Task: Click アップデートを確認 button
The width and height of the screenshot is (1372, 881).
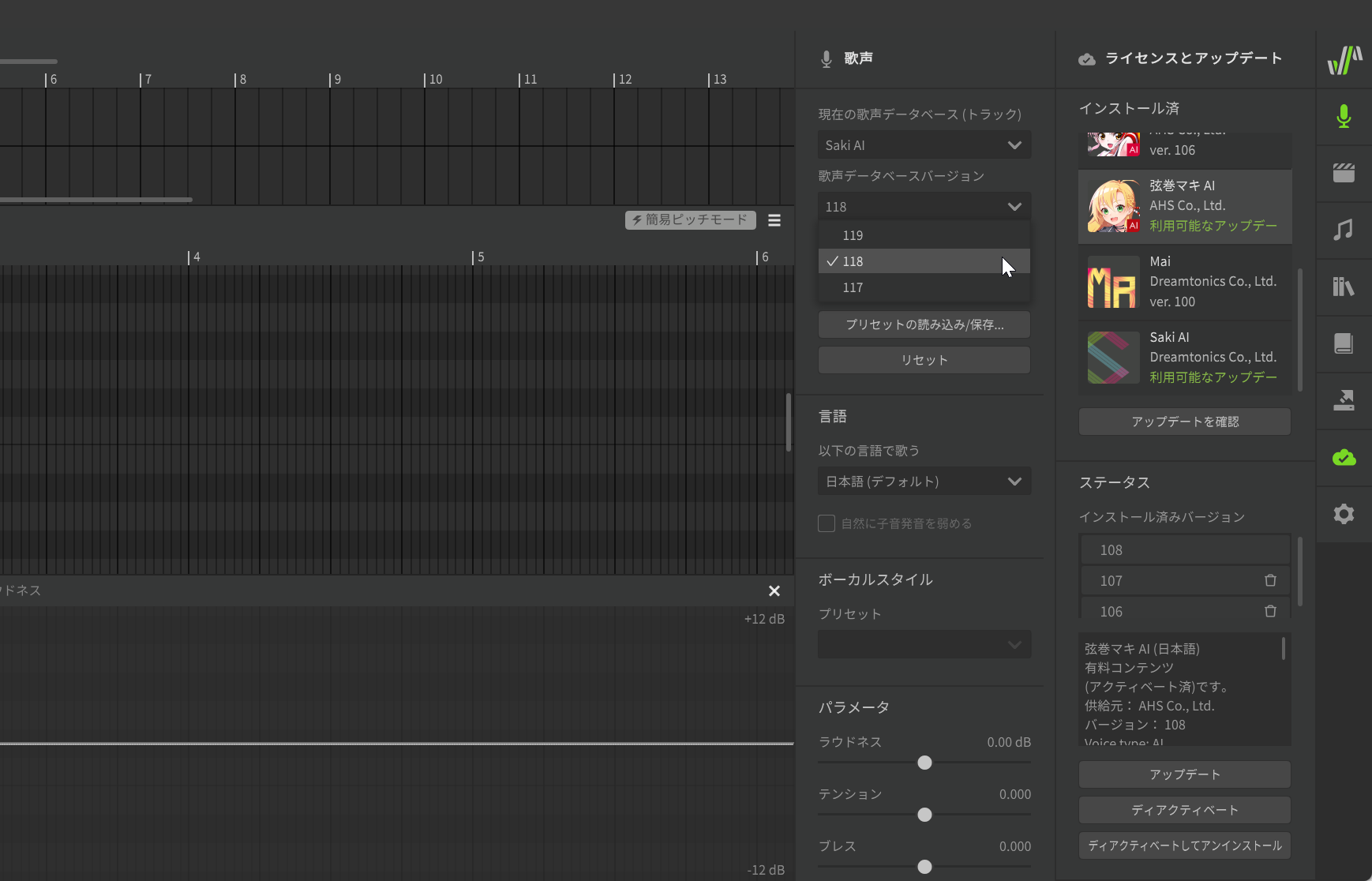Action: (1185, 422)
